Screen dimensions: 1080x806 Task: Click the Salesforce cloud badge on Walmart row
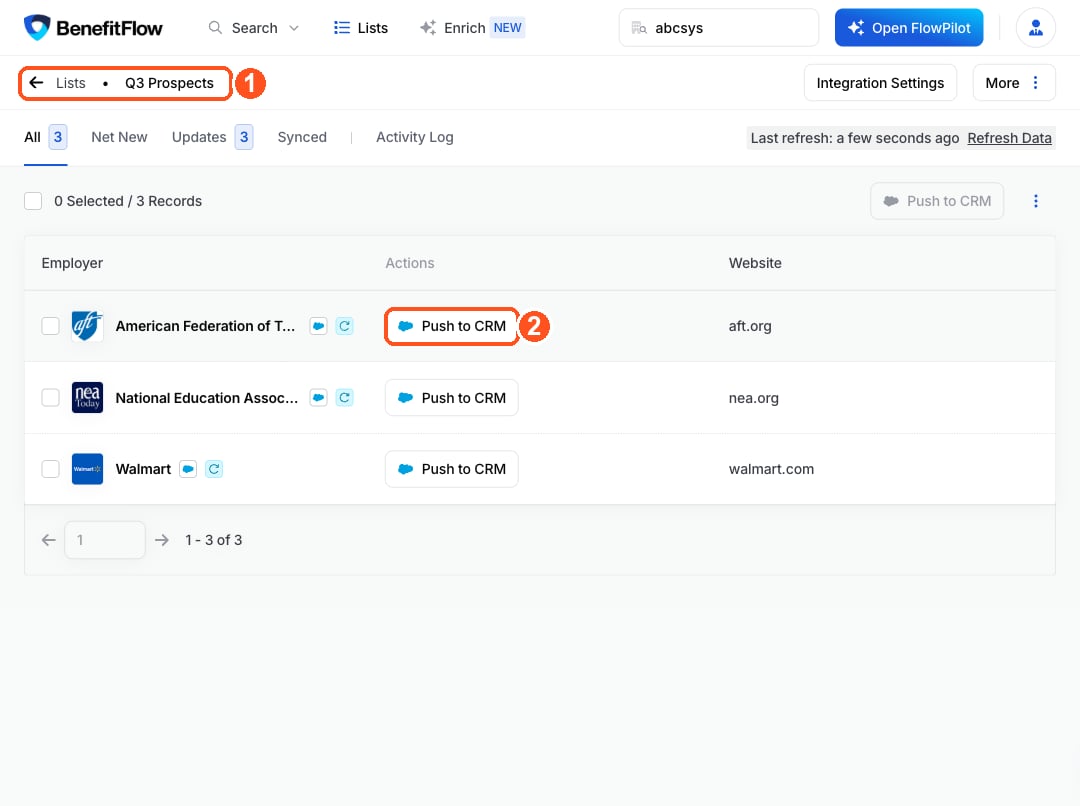188,469
